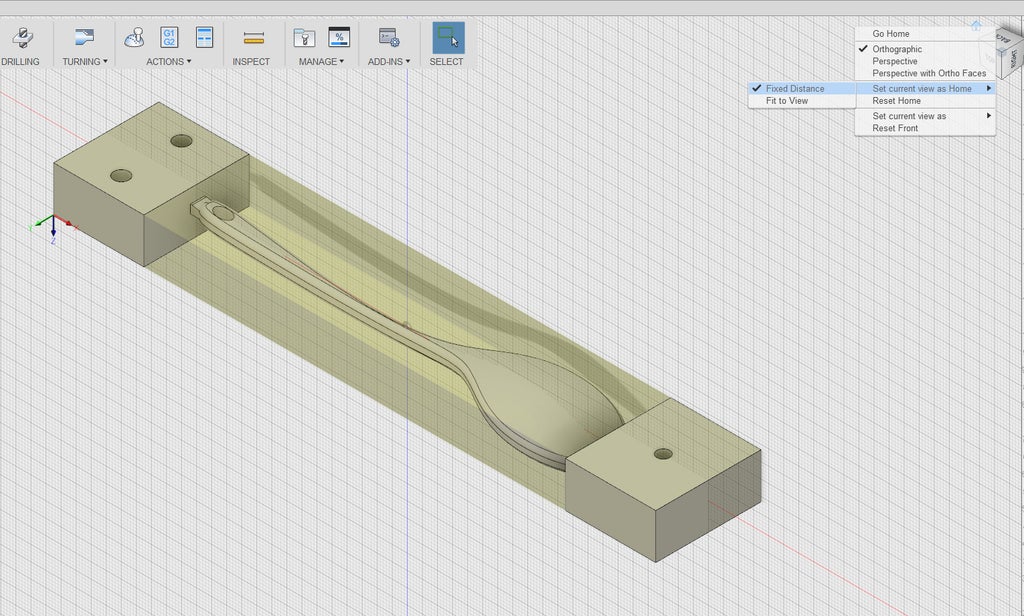Open the Simulate joystick icon in Actions
The width and height of the screenshot is (1024, 616).
[x=134, y=38]
